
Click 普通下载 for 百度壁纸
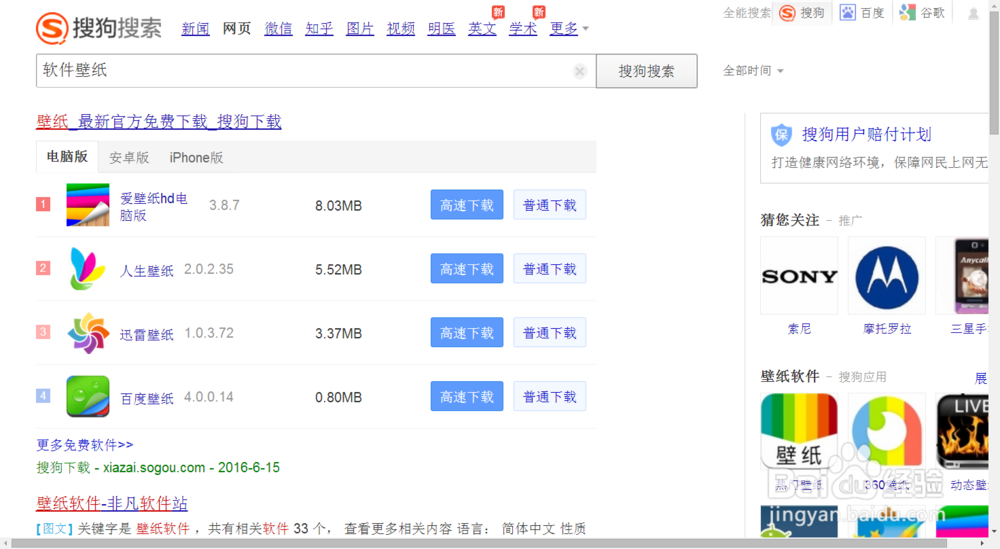coord(550,396)
